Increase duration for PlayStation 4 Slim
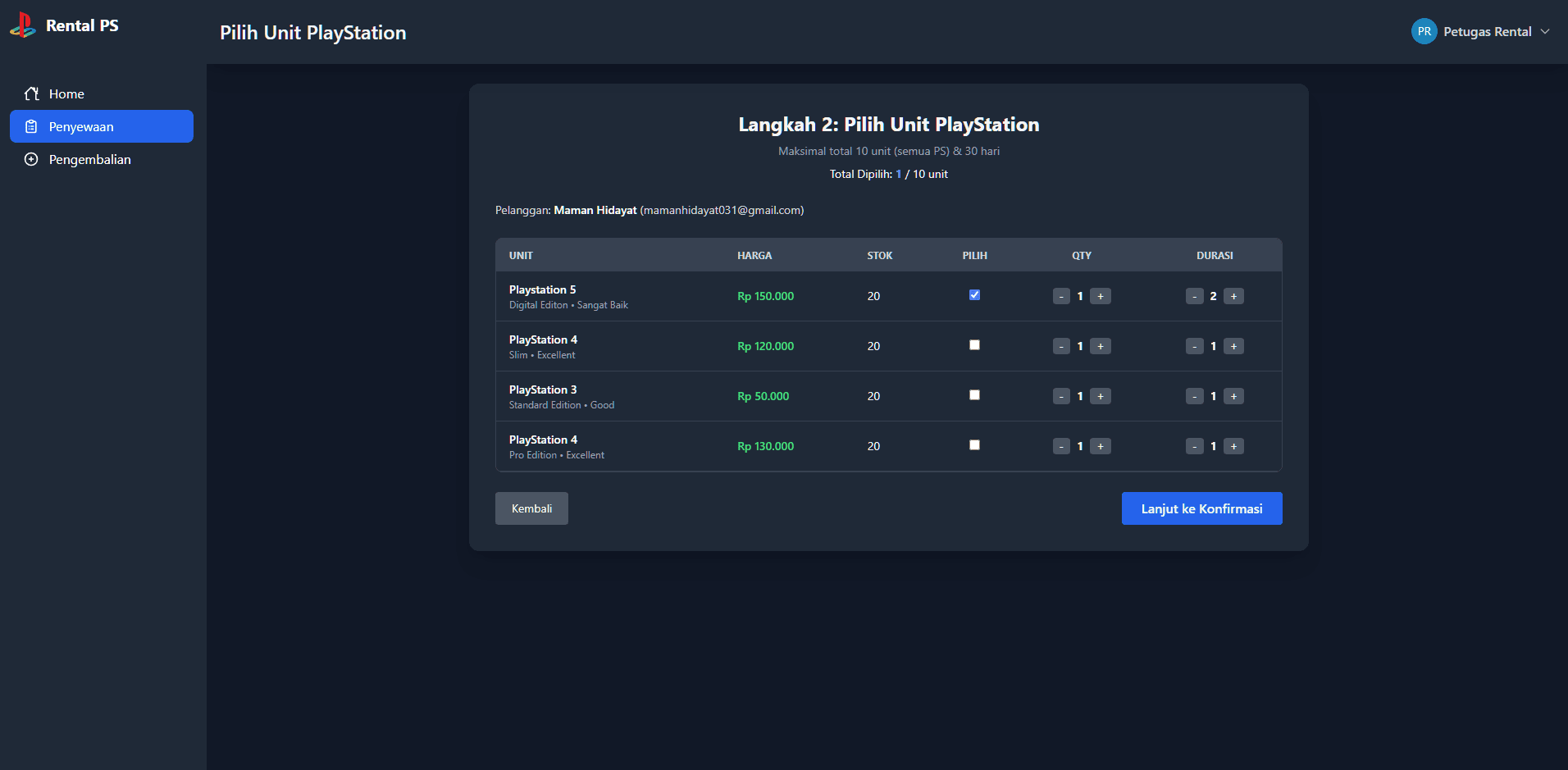 click(x=1233, y=346)
